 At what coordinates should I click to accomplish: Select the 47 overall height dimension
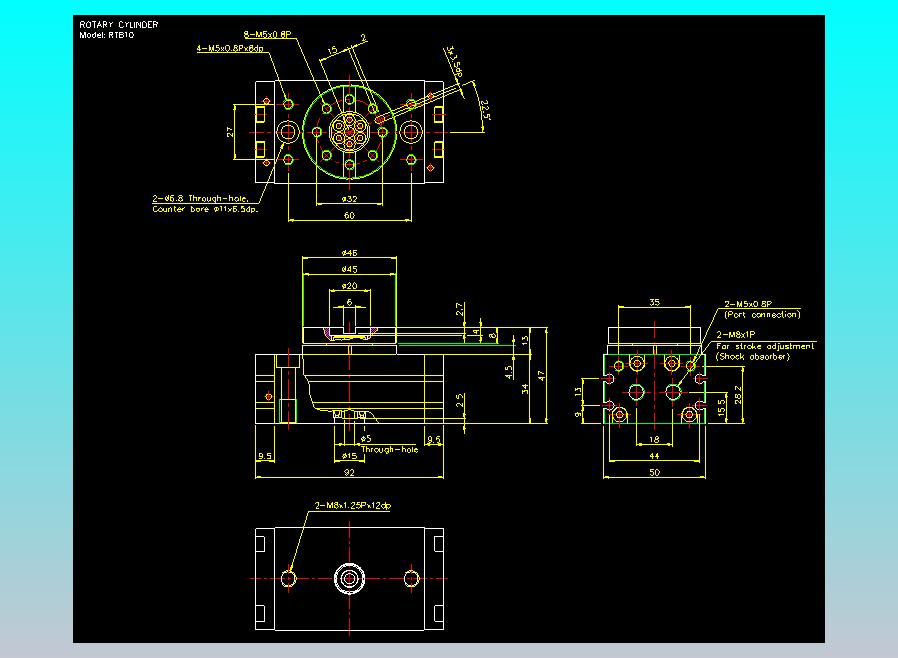click(541, 376)
